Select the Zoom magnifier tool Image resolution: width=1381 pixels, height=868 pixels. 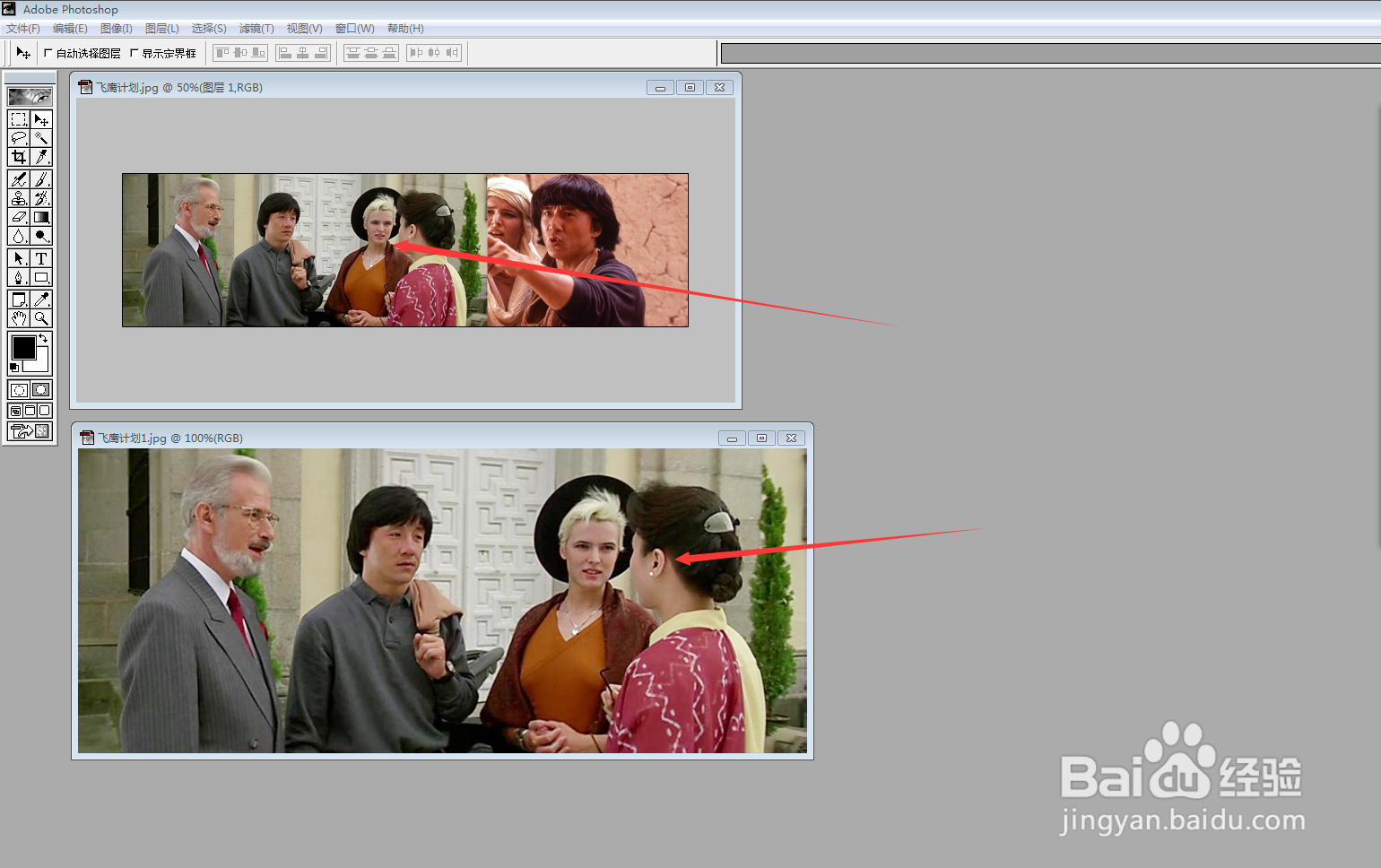coord(41,318)
